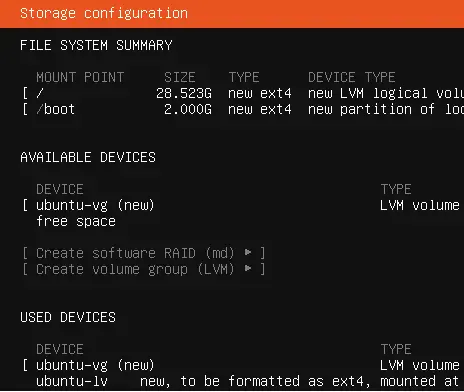
Task: Click new LVM logical volume device type
Action: coord(386,93)
